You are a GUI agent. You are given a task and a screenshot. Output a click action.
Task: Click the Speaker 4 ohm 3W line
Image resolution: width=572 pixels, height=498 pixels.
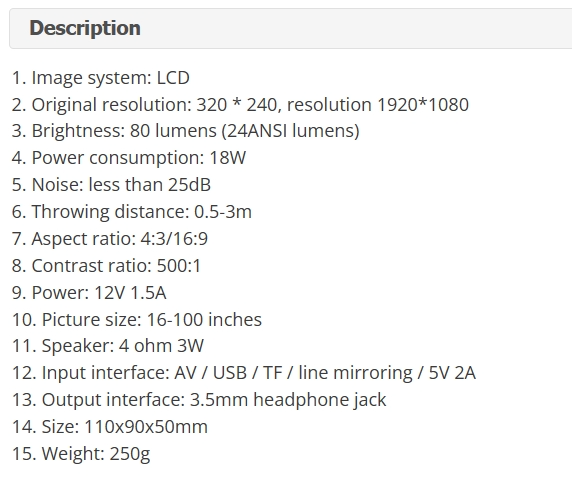pos(108,346)
